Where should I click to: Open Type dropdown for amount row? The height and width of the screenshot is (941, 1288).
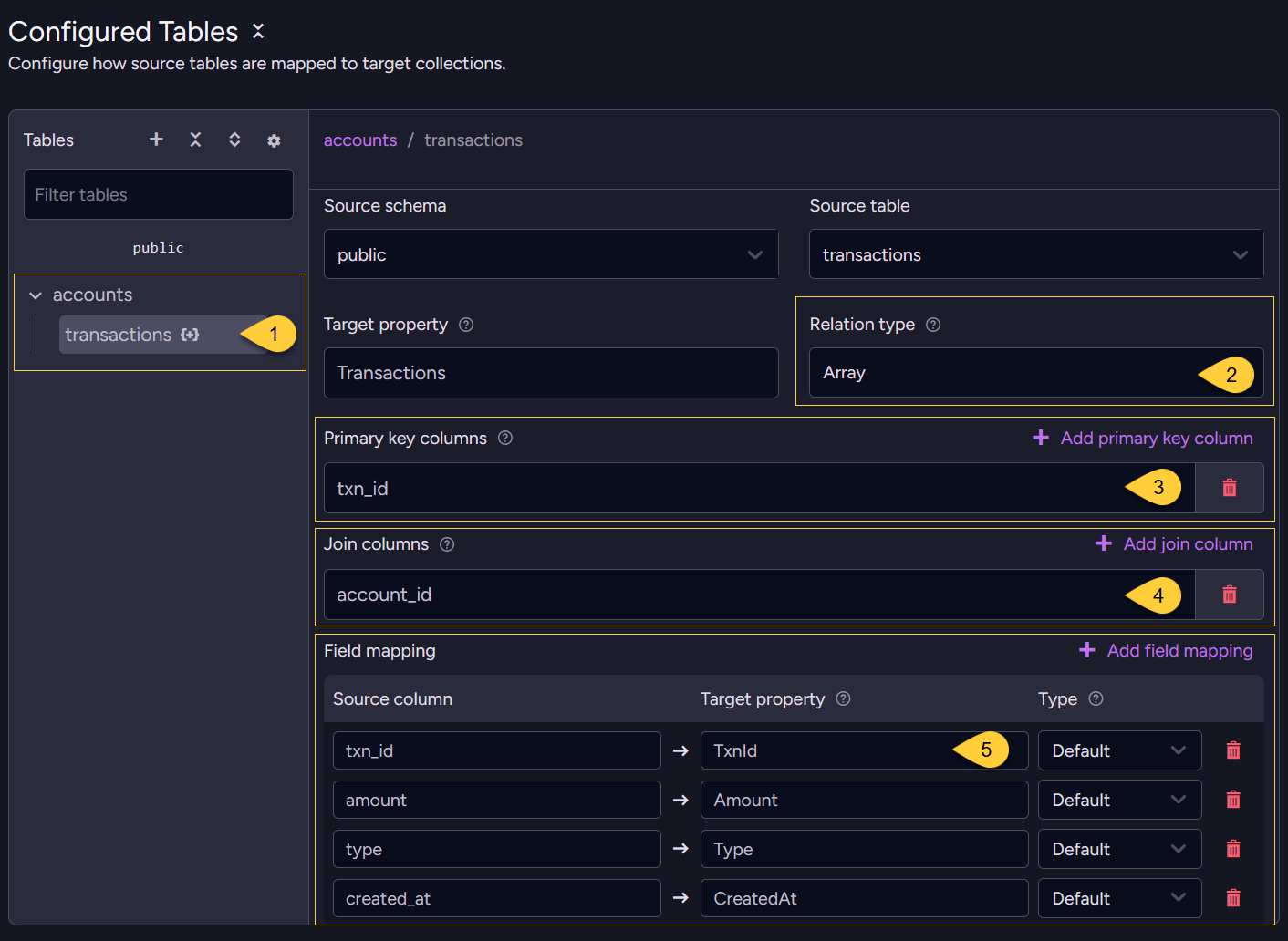pyautogui.click(x=1120, y=800)
